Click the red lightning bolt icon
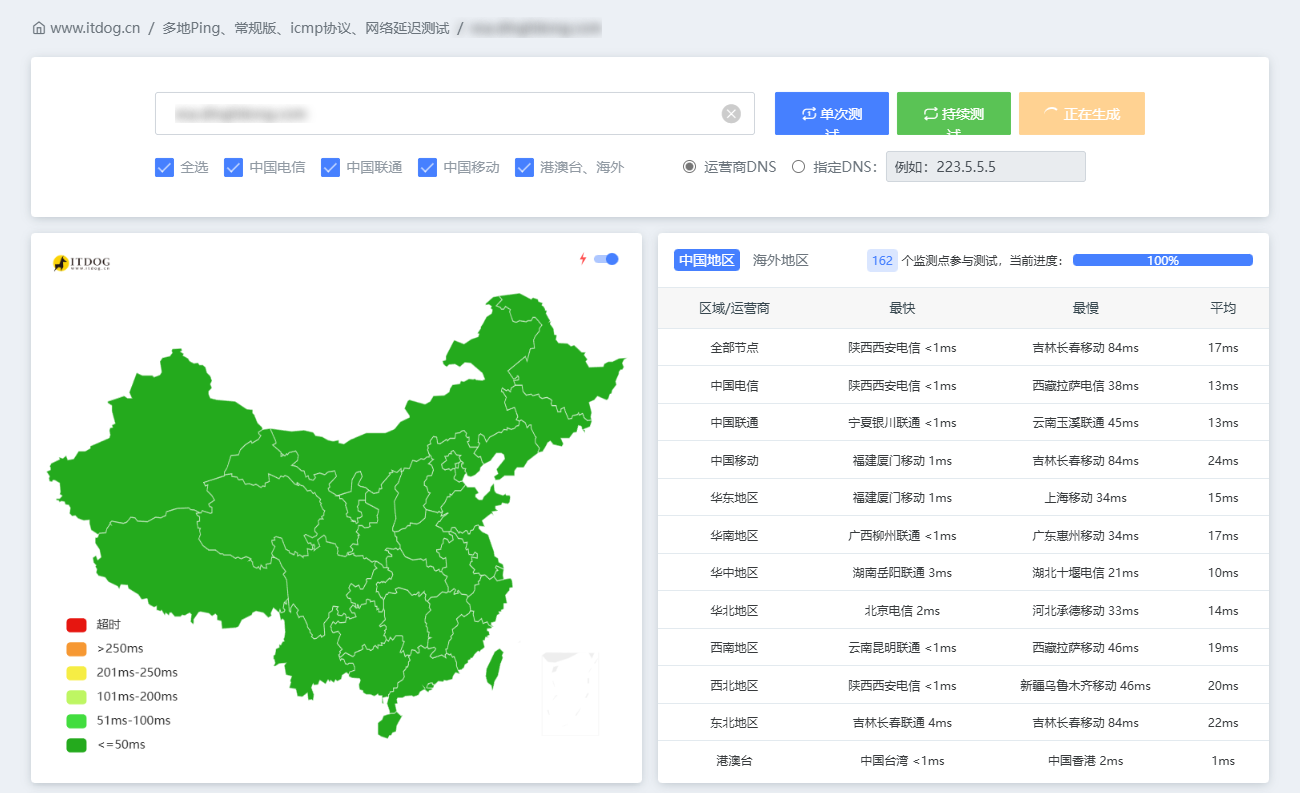This screenshot has width=1300, height=793. point(583,259)
